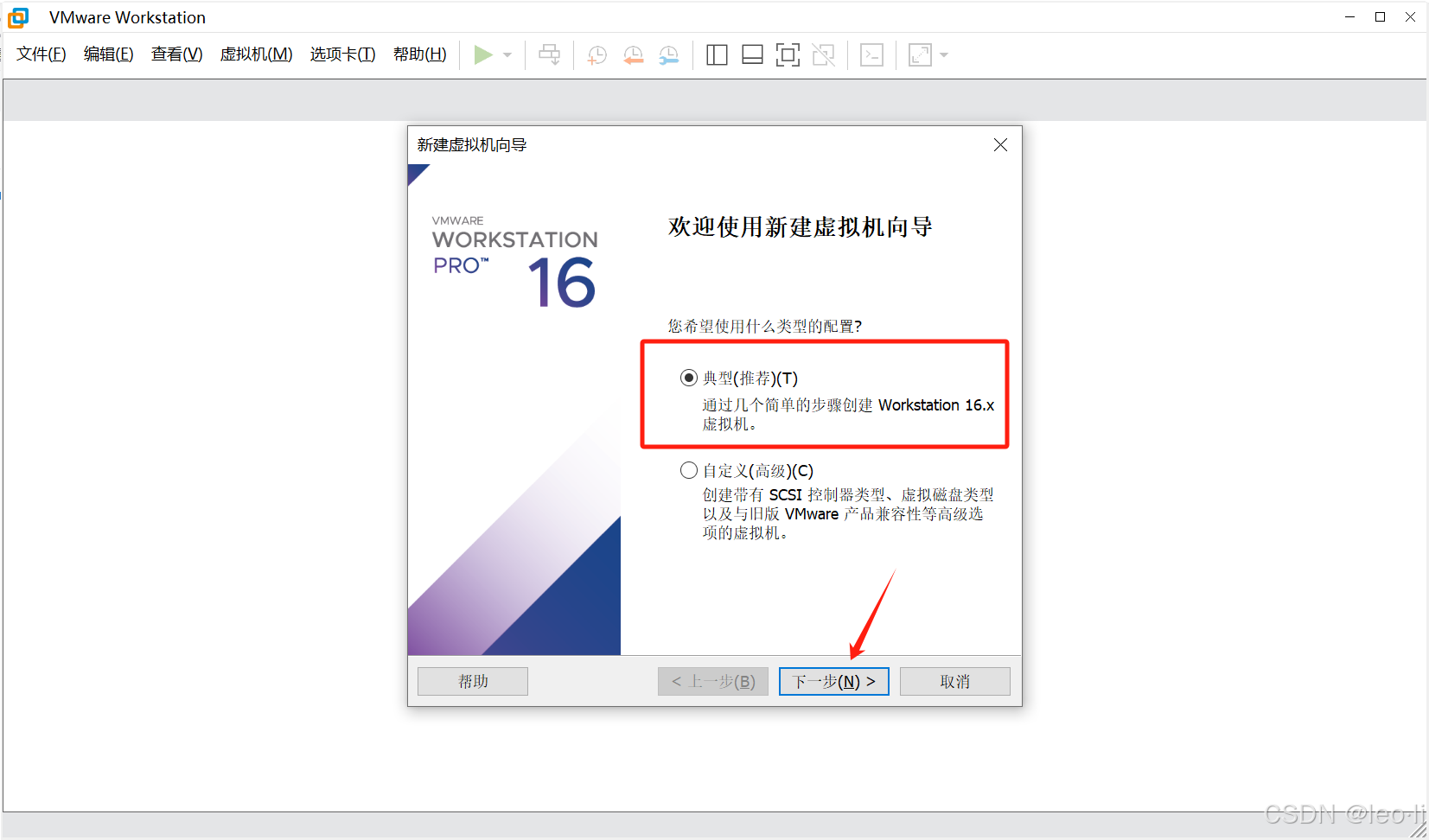Click the green Power On play icon

click(483, 55)
